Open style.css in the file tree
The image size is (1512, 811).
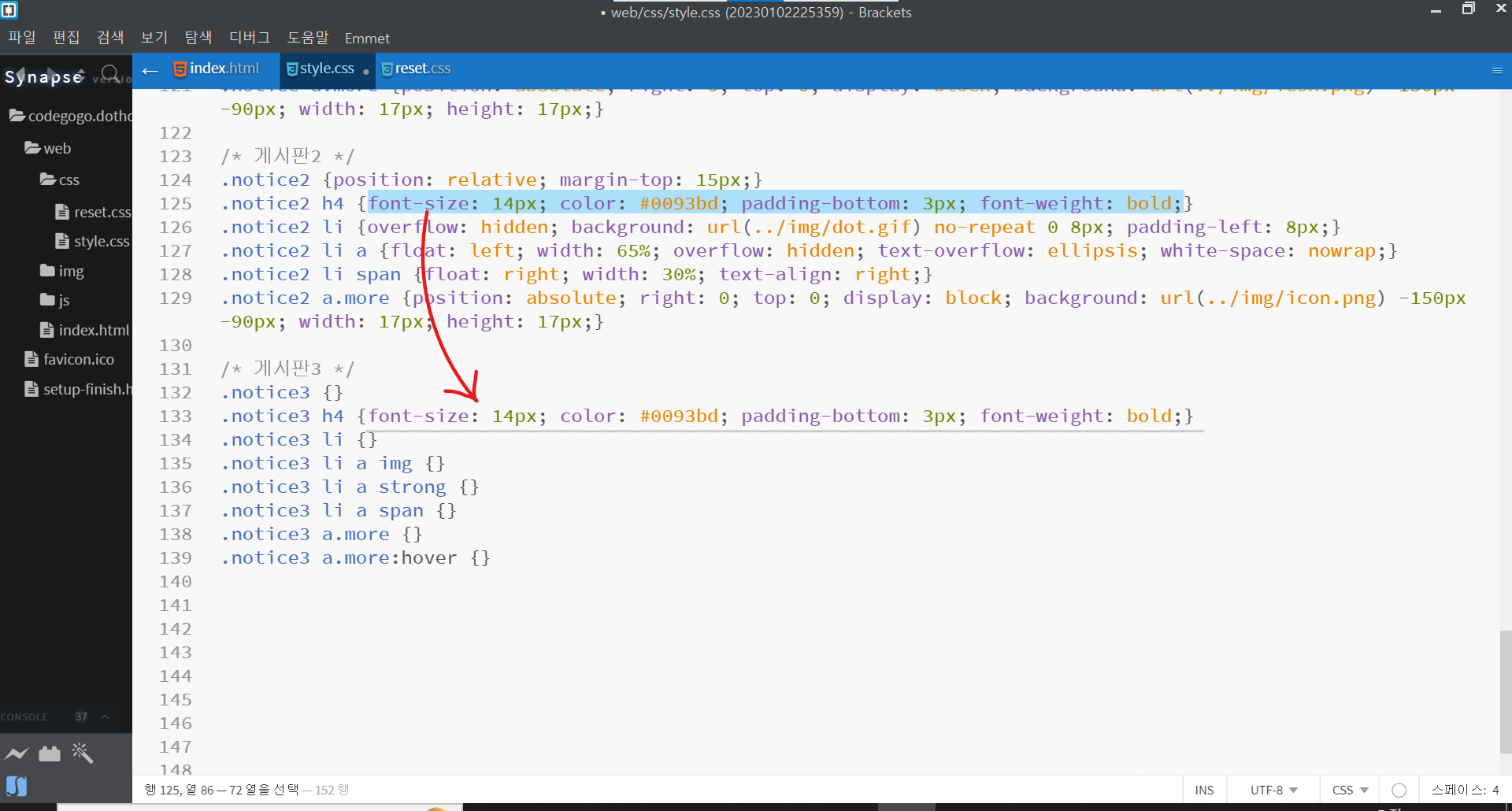tap(93, 241)
